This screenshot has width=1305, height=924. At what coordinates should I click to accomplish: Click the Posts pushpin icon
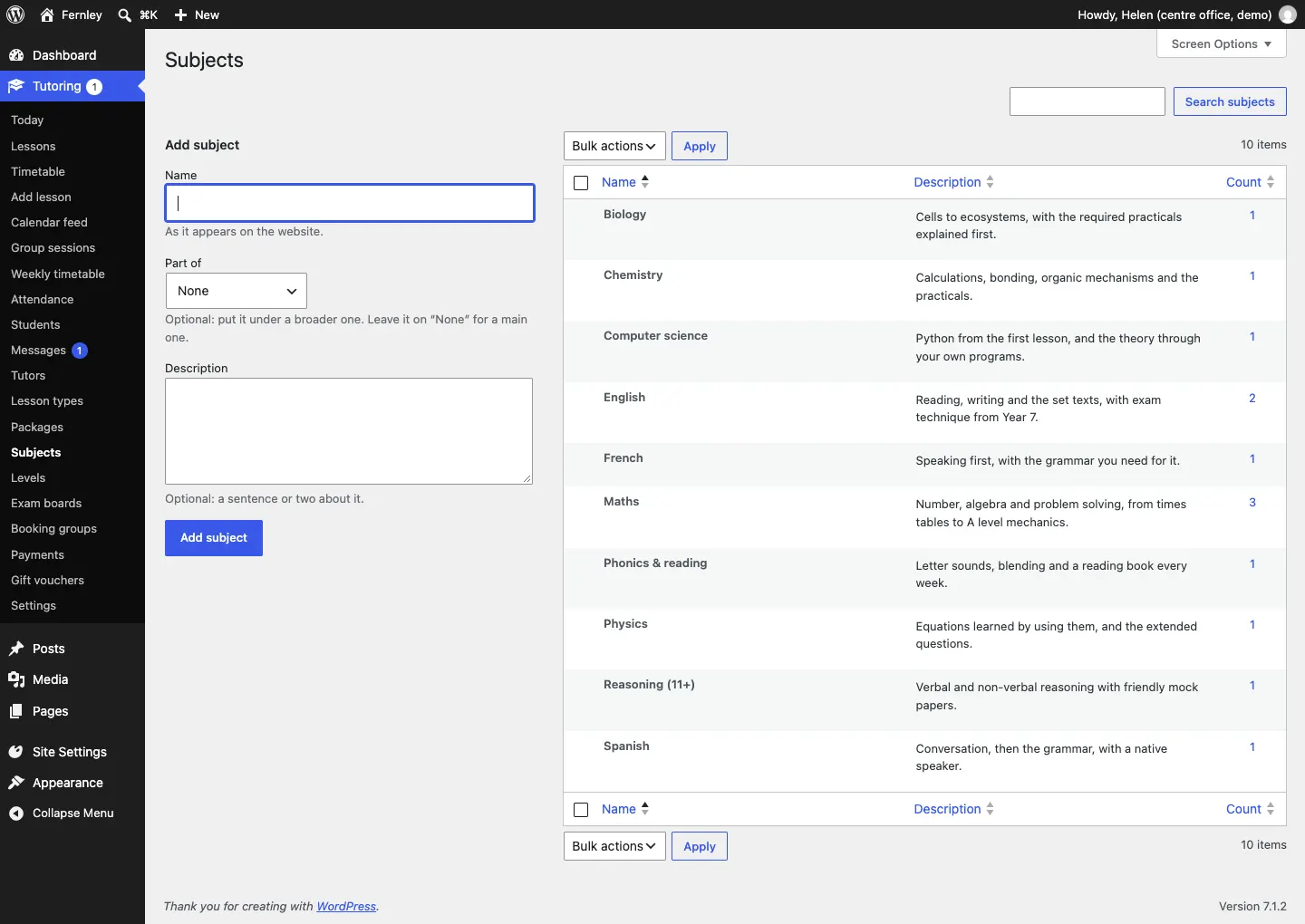pyautogui.click(x=16, y=649)
